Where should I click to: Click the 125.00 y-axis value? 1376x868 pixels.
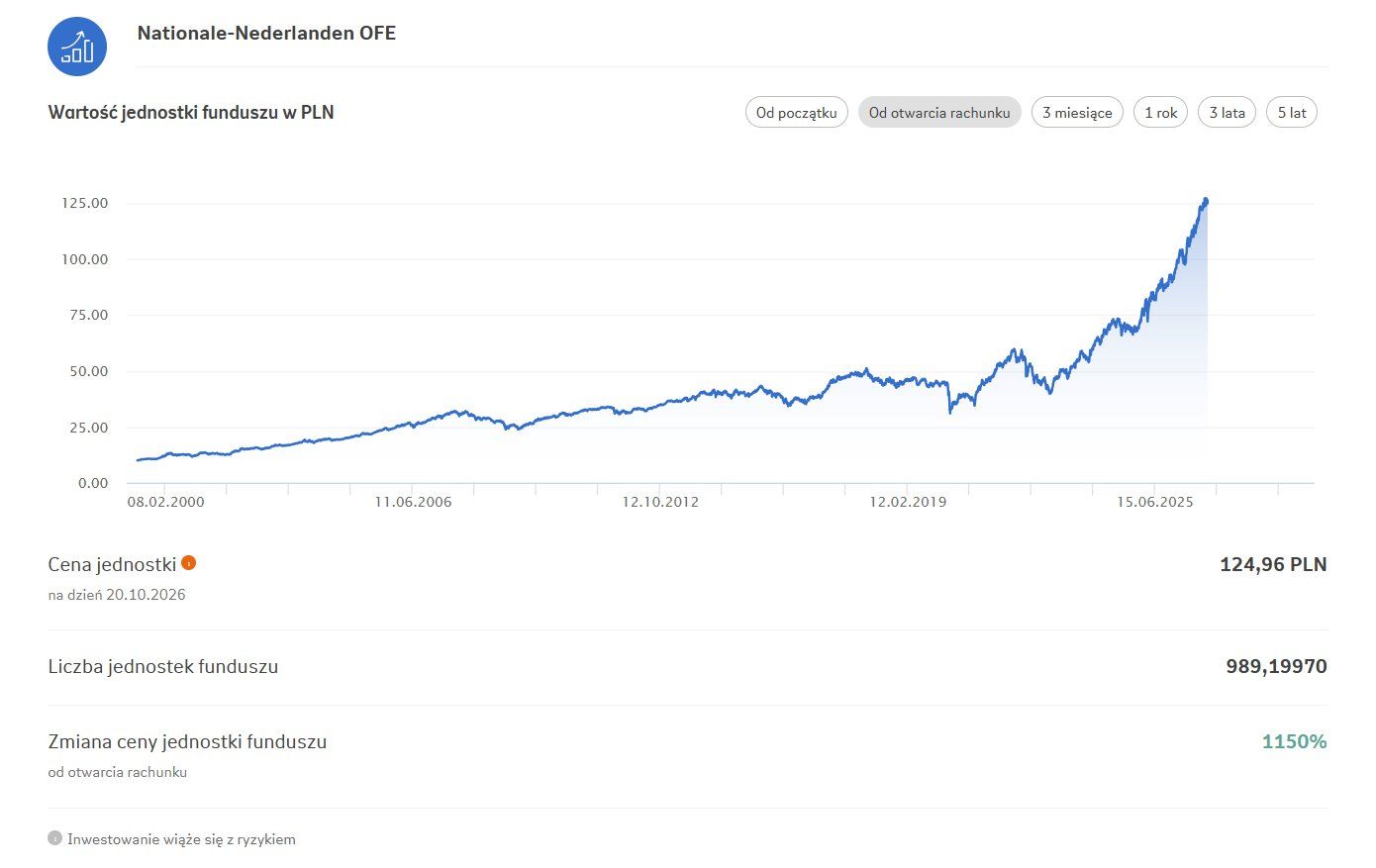[x=85, y=203]
